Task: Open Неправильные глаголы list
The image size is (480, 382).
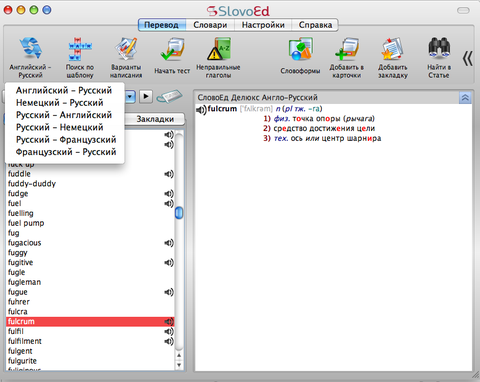Action: tap(219, 49)
